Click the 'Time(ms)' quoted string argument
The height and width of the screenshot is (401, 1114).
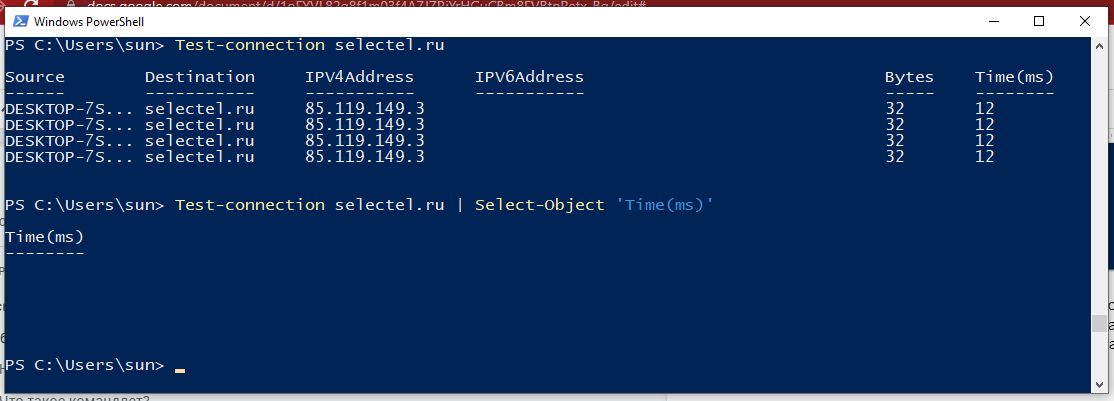(664, 205)
